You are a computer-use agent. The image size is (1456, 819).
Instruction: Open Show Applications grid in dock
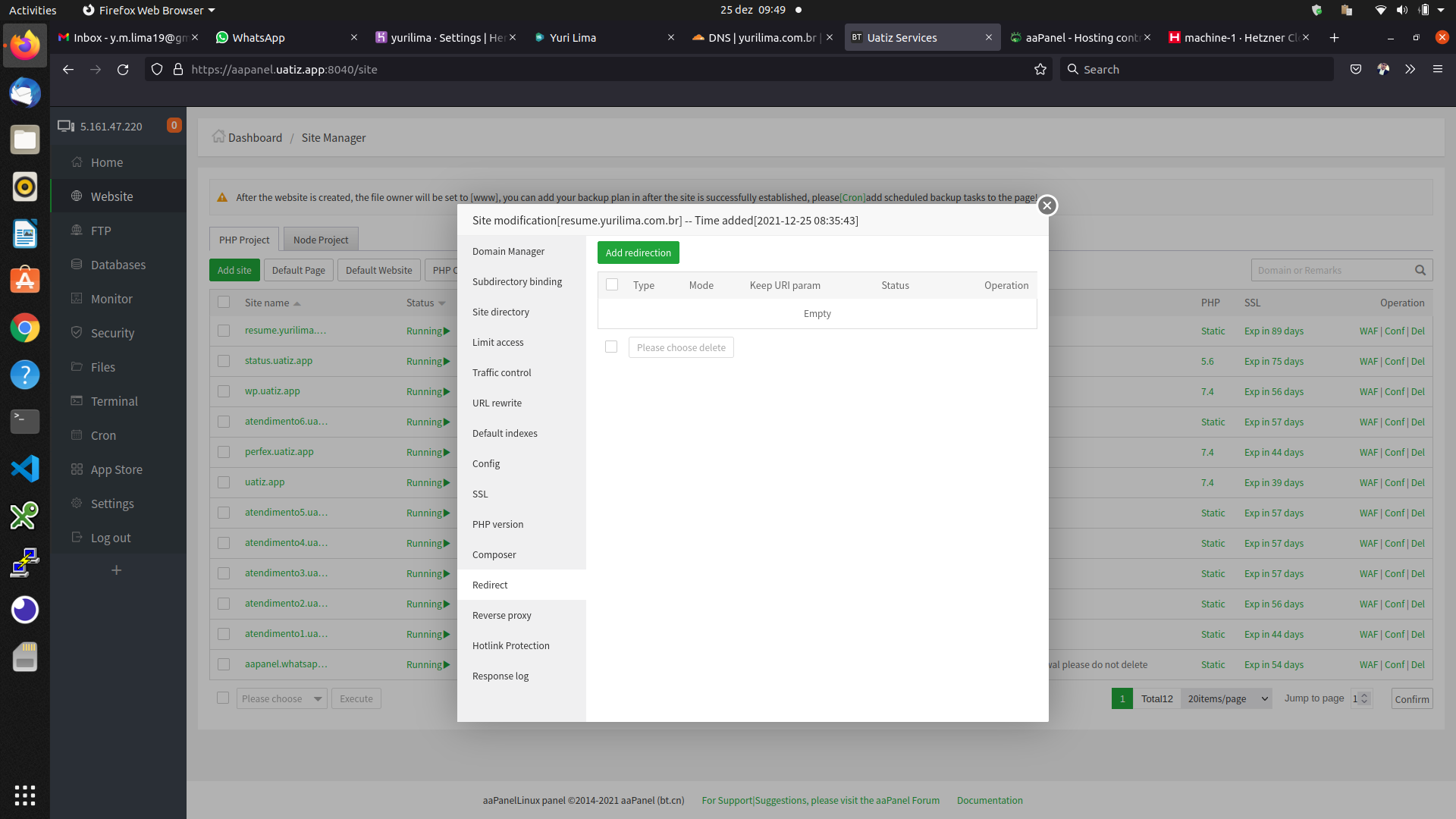point(25,795)
